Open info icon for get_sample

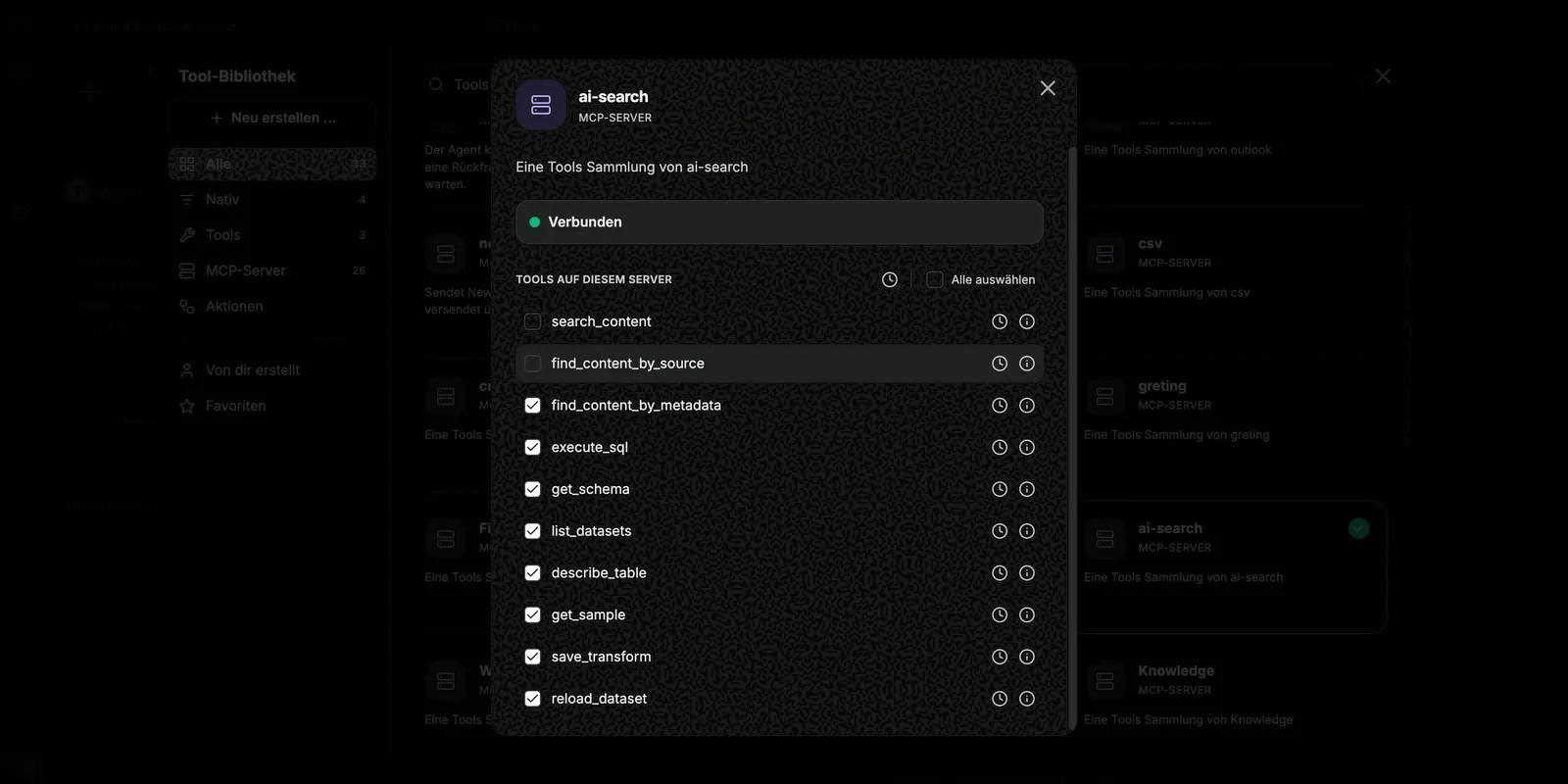[1027, 615]
